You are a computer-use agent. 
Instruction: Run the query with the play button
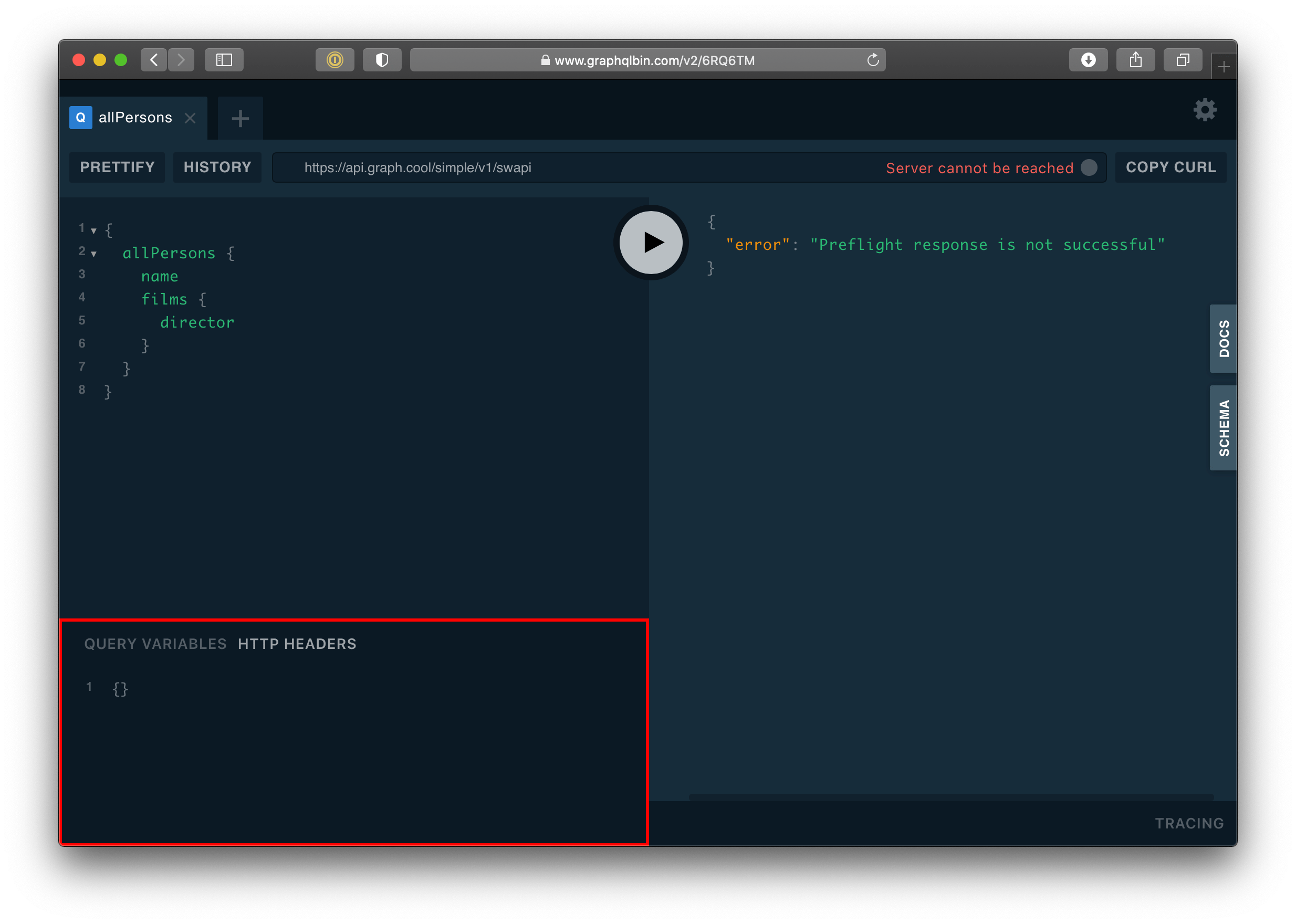pos(651,243)
